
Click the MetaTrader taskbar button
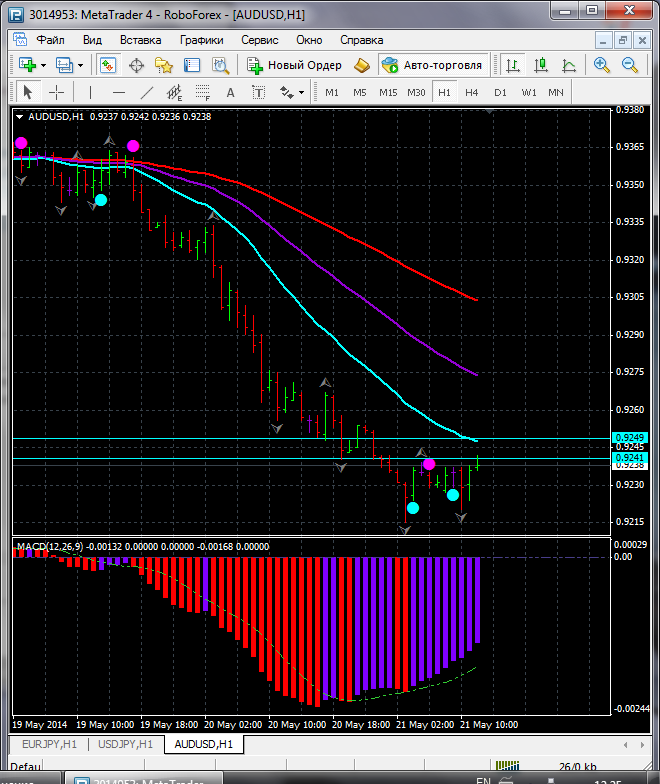pos(142,780)
